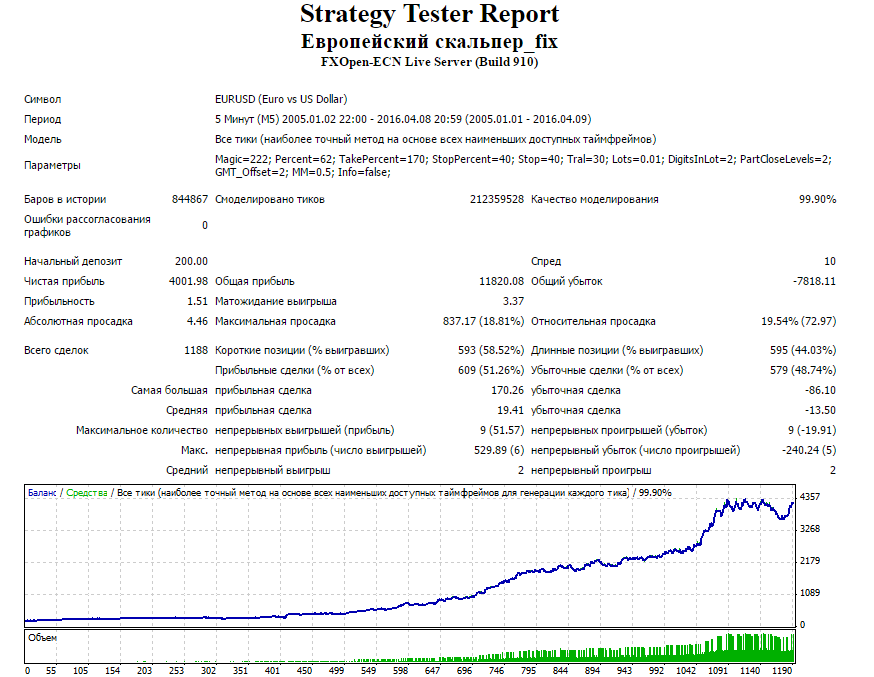The width and height of the screenshot is (874, 677).
Task: Select maximal consecutive loss -240.24 (5)
Action: [809, 451]
